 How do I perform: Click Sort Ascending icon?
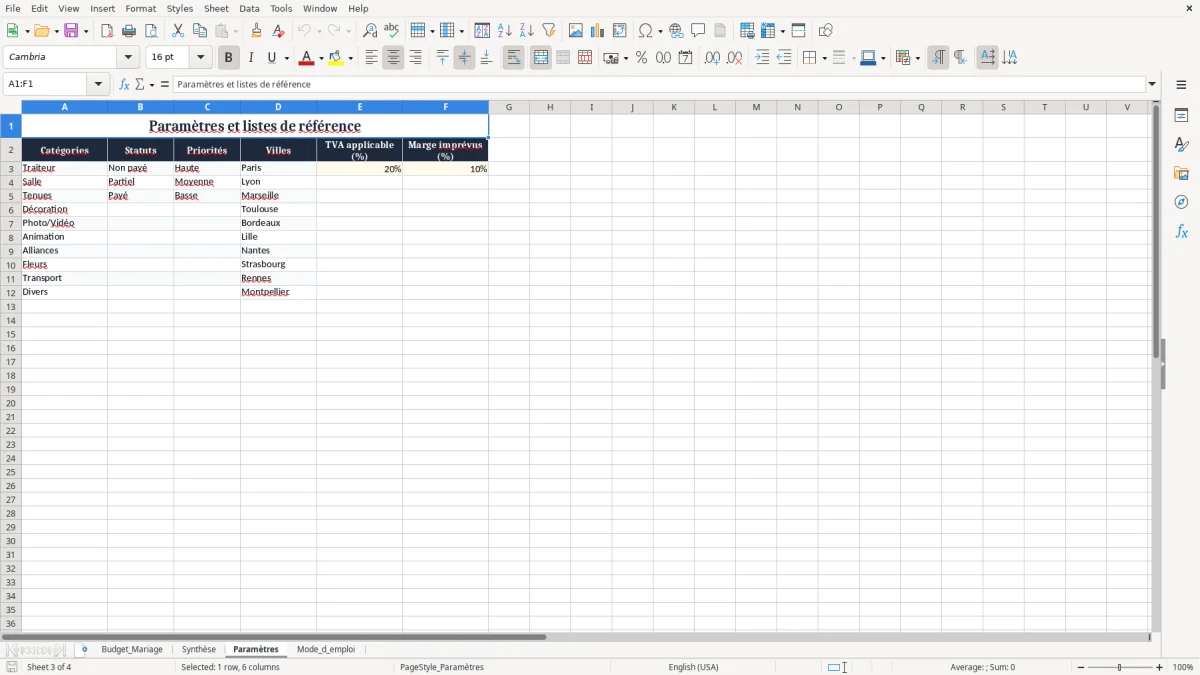point(505,31)
